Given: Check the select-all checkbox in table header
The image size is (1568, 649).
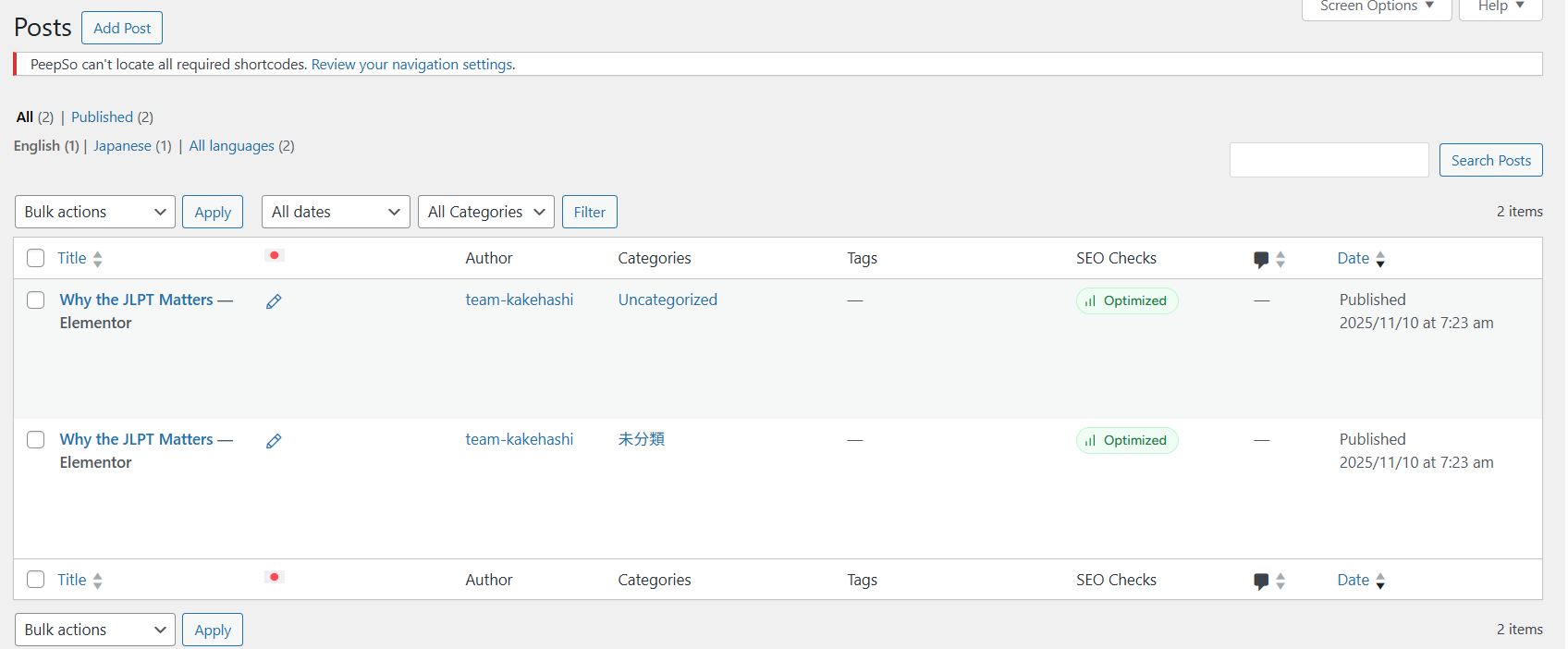Looking at the screenshot, I should [x=36, y=258].
